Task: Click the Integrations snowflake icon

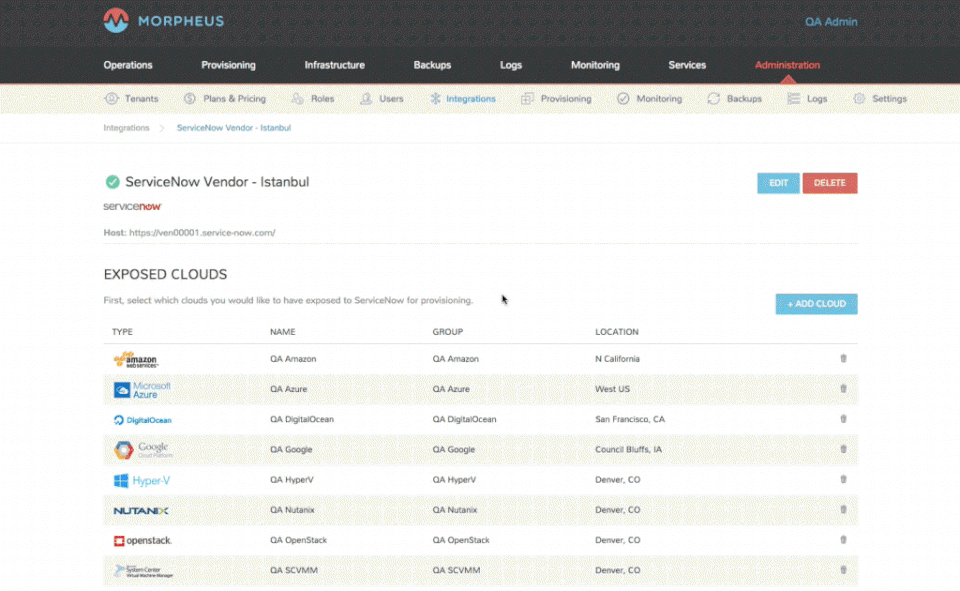Action: tap(435, 98)
